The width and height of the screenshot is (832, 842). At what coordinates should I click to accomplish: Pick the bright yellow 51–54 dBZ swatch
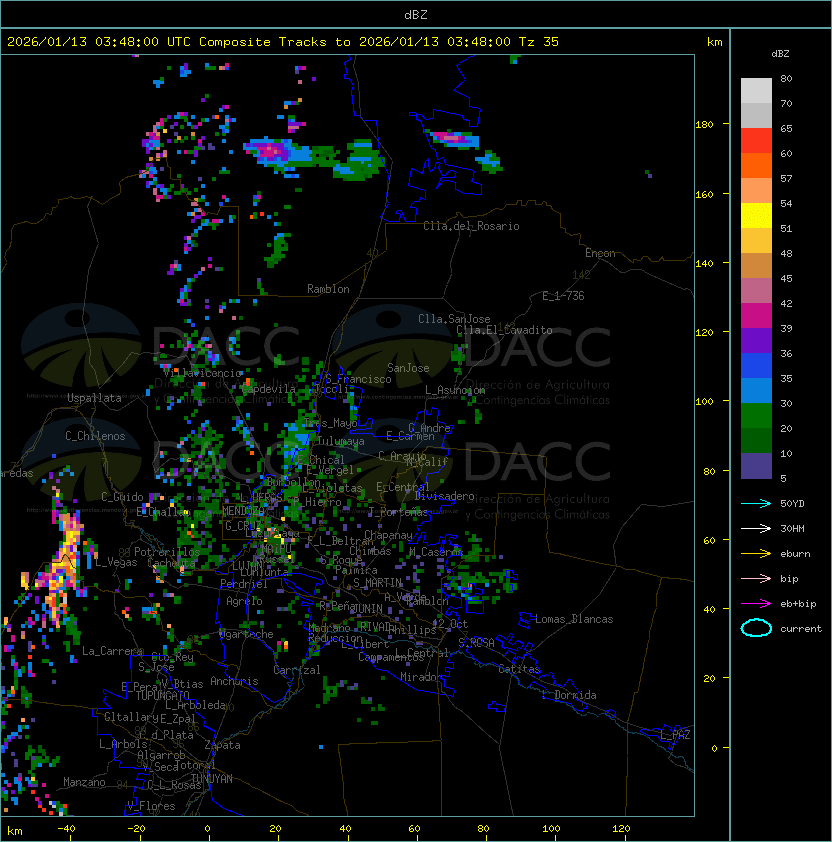point(756,215)
